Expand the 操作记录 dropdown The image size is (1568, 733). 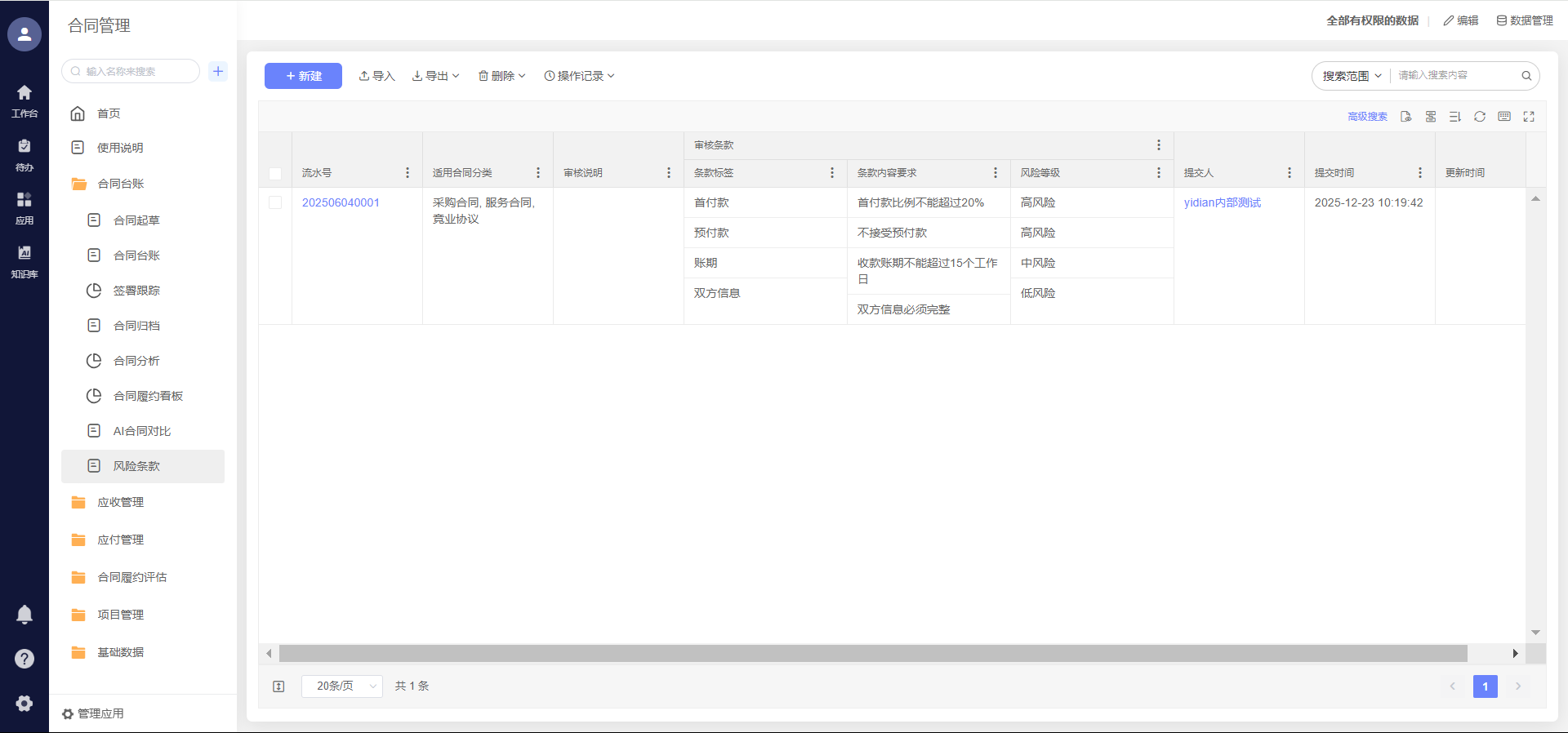click(579, 76)
